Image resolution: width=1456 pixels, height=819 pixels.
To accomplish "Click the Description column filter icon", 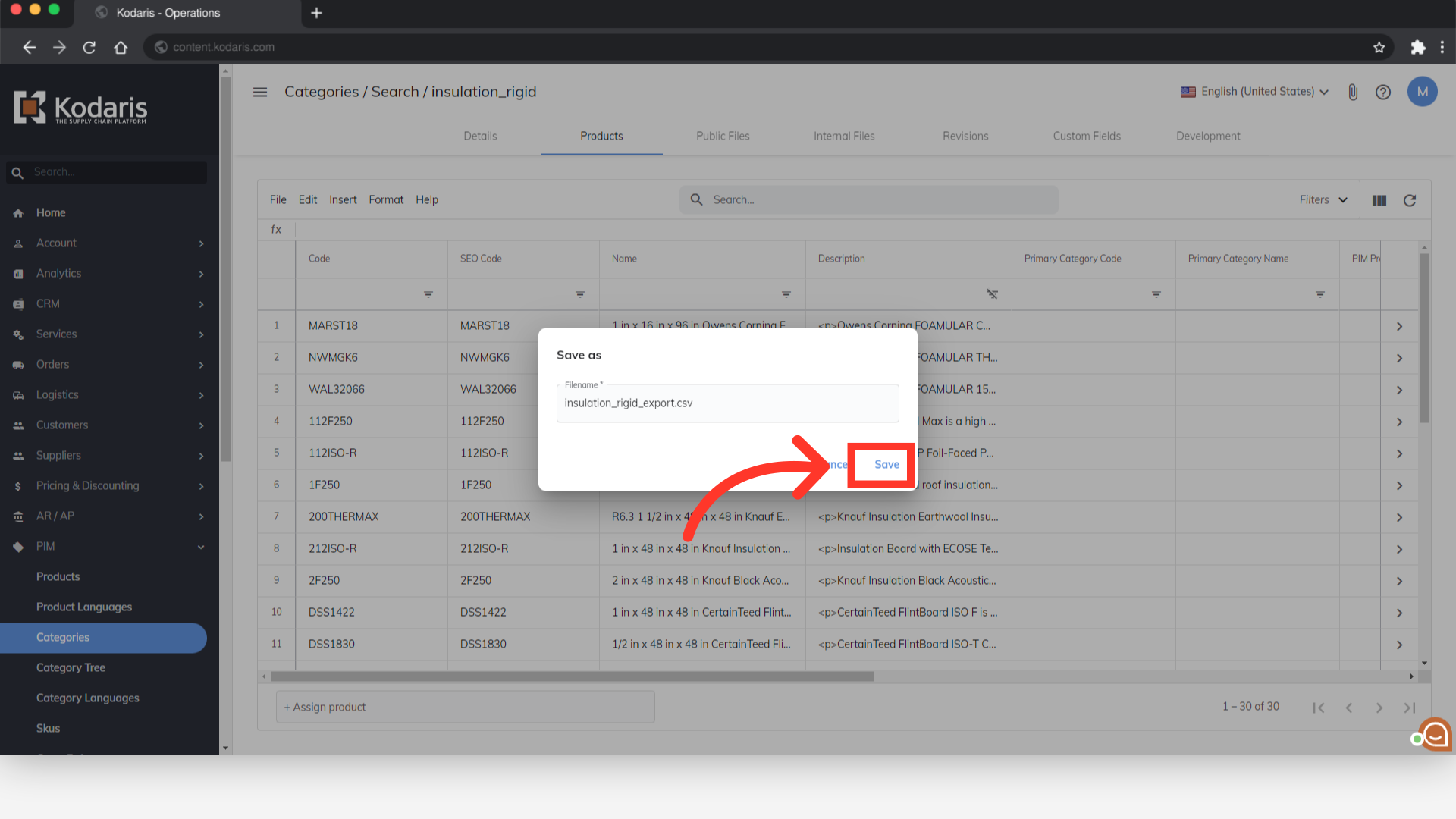I will [x=992, y=294].
